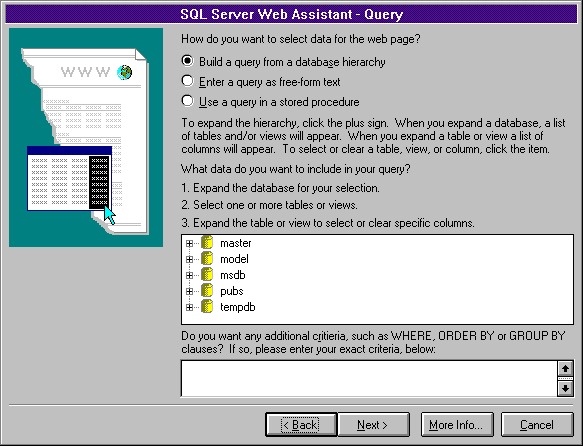Expand the master database node
Image resolution: width=583 pixels, height=446 pixels.
pyautogui.click(x=189, y=243)
